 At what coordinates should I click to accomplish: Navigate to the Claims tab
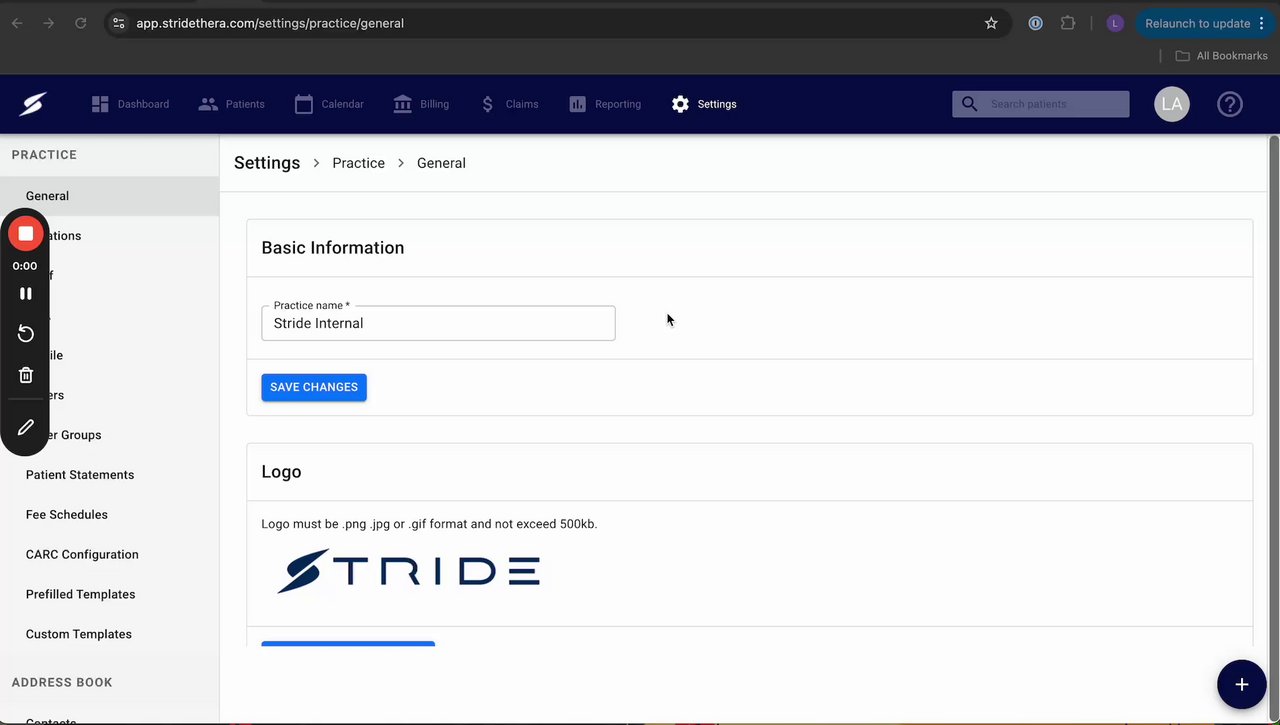point(509,104)
